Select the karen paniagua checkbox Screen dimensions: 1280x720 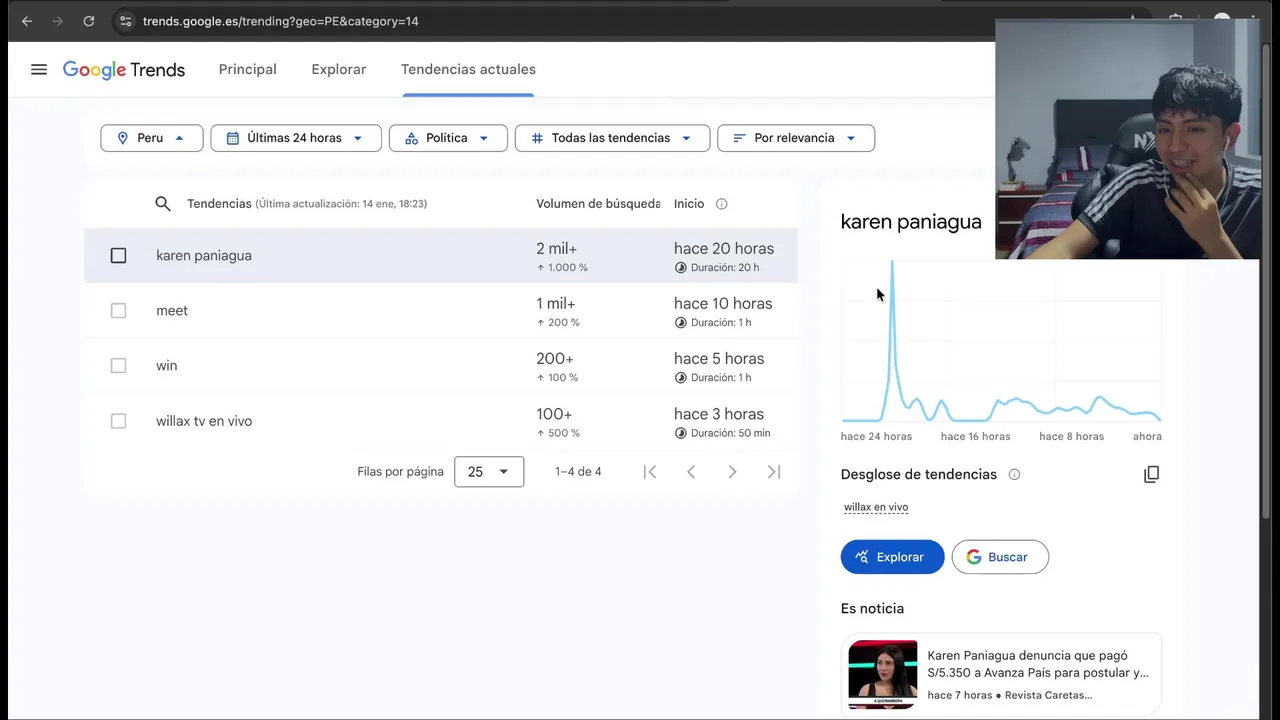pyautogui.click(x=118, y=256)
